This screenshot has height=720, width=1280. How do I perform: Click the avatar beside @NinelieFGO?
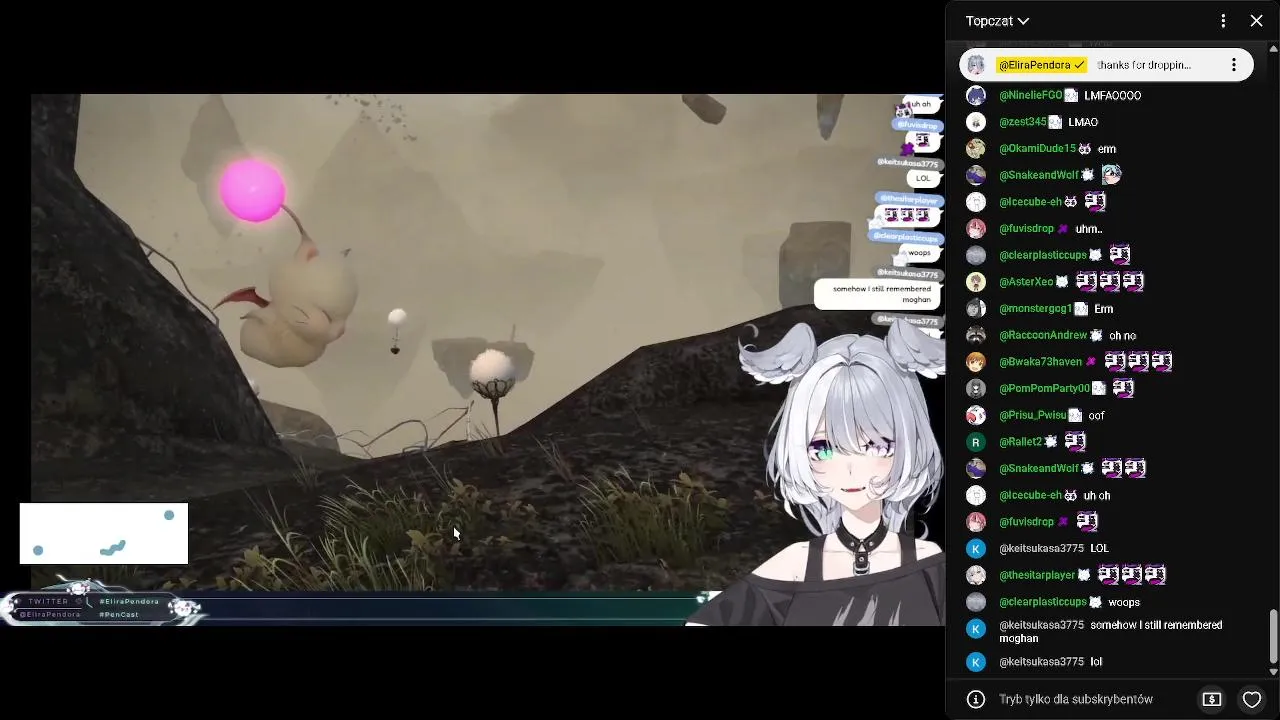(x=976, y=96)
